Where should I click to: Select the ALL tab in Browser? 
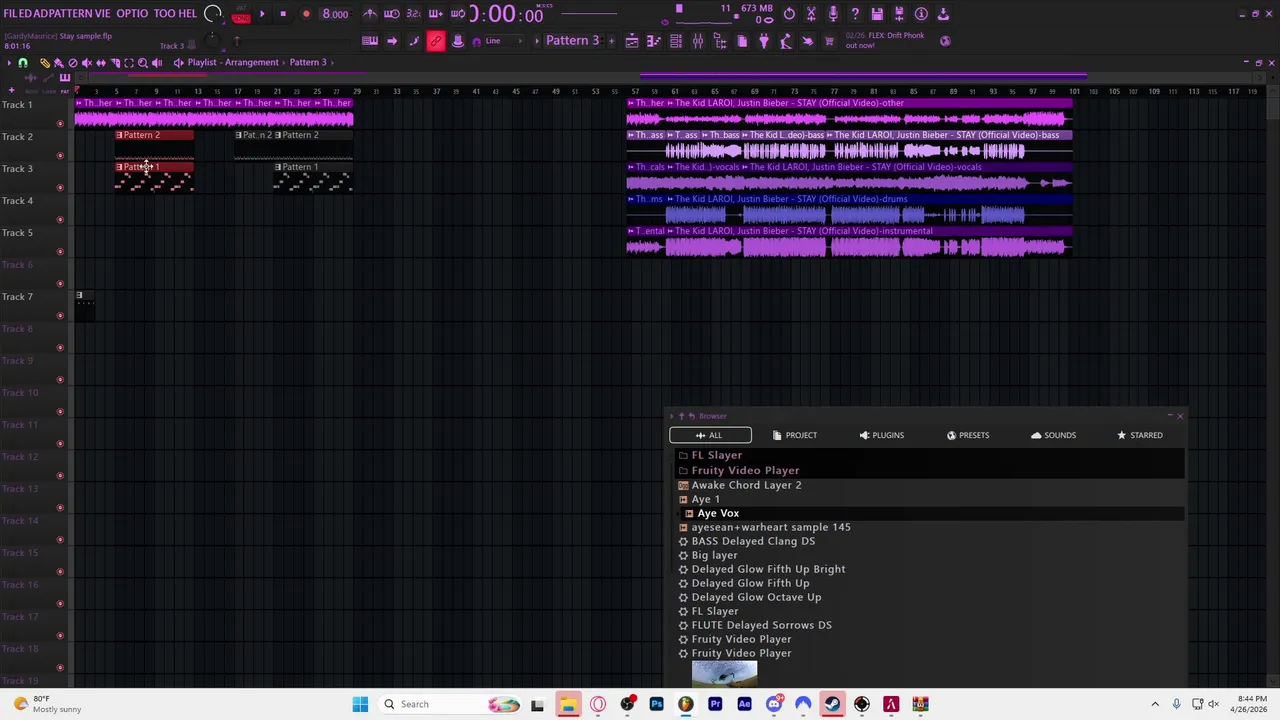tap(710, 435)
